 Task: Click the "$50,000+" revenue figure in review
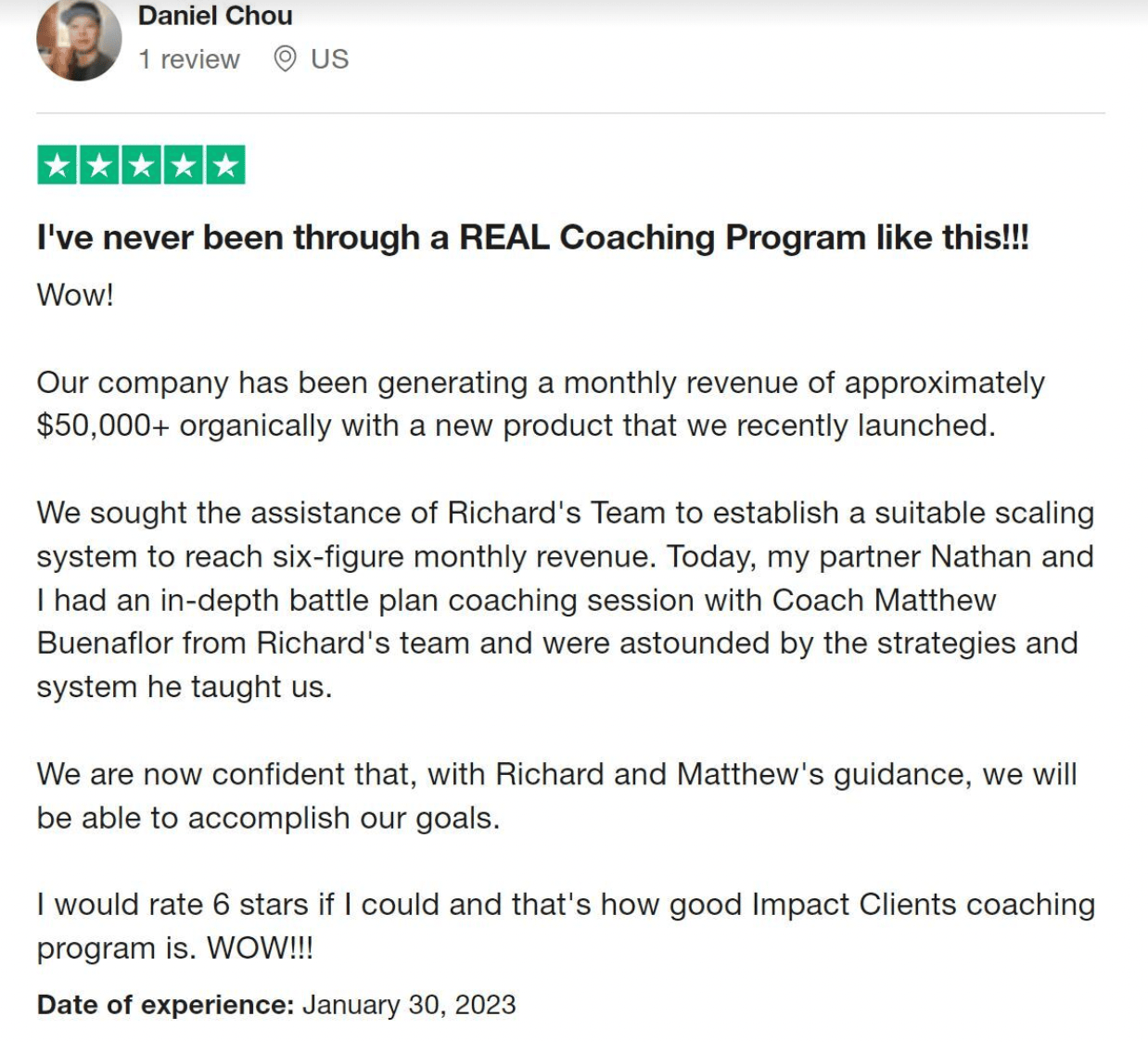click(103, 426)
